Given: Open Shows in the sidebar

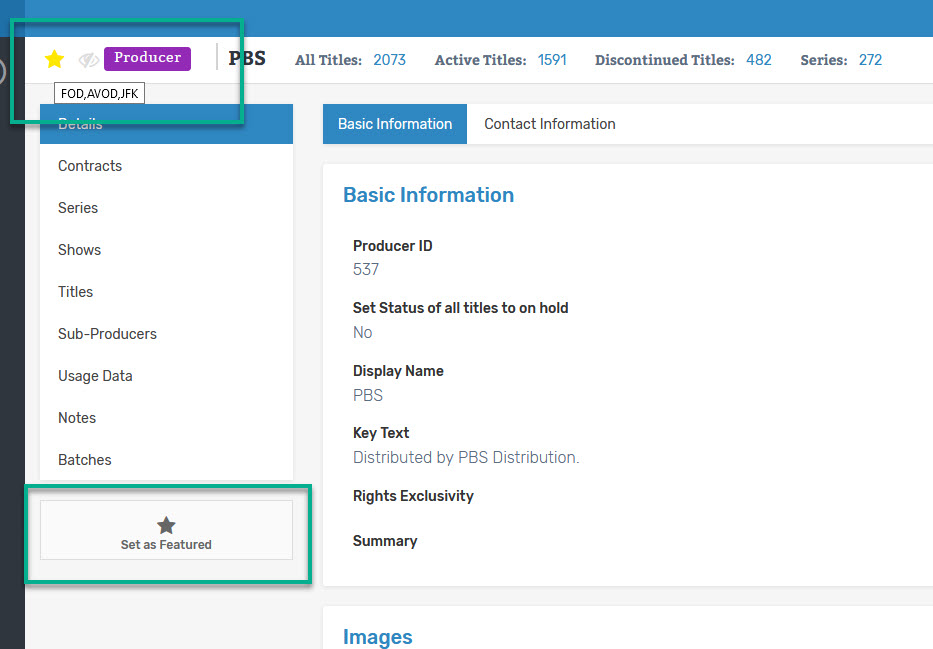Looking at the screenshot, I should tap(167, 250).
